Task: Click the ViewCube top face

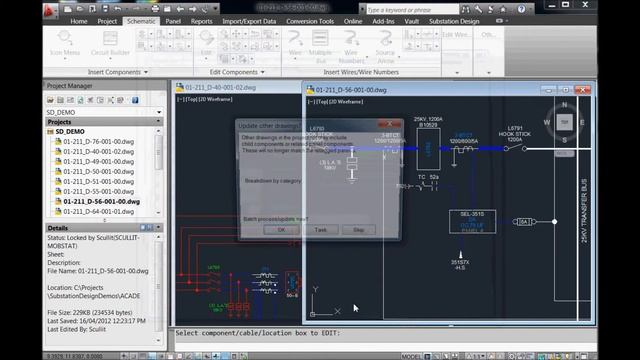Action: 564,122
